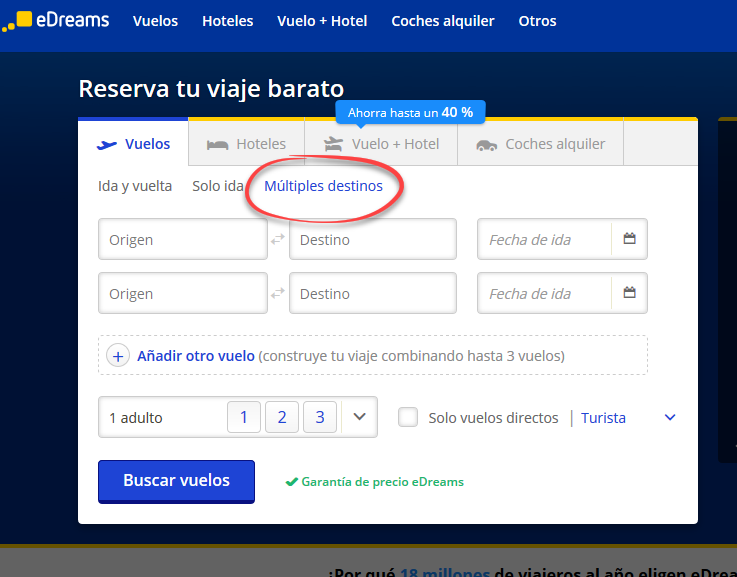Choose Múltiples destinos trip type
737x577 pixels.
coord(323,186)
